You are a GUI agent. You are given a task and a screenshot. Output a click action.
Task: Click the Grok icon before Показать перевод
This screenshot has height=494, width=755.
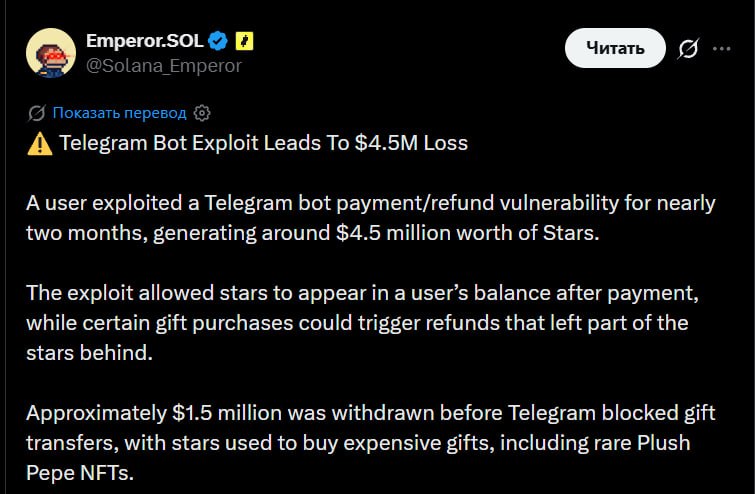point(37,113)
